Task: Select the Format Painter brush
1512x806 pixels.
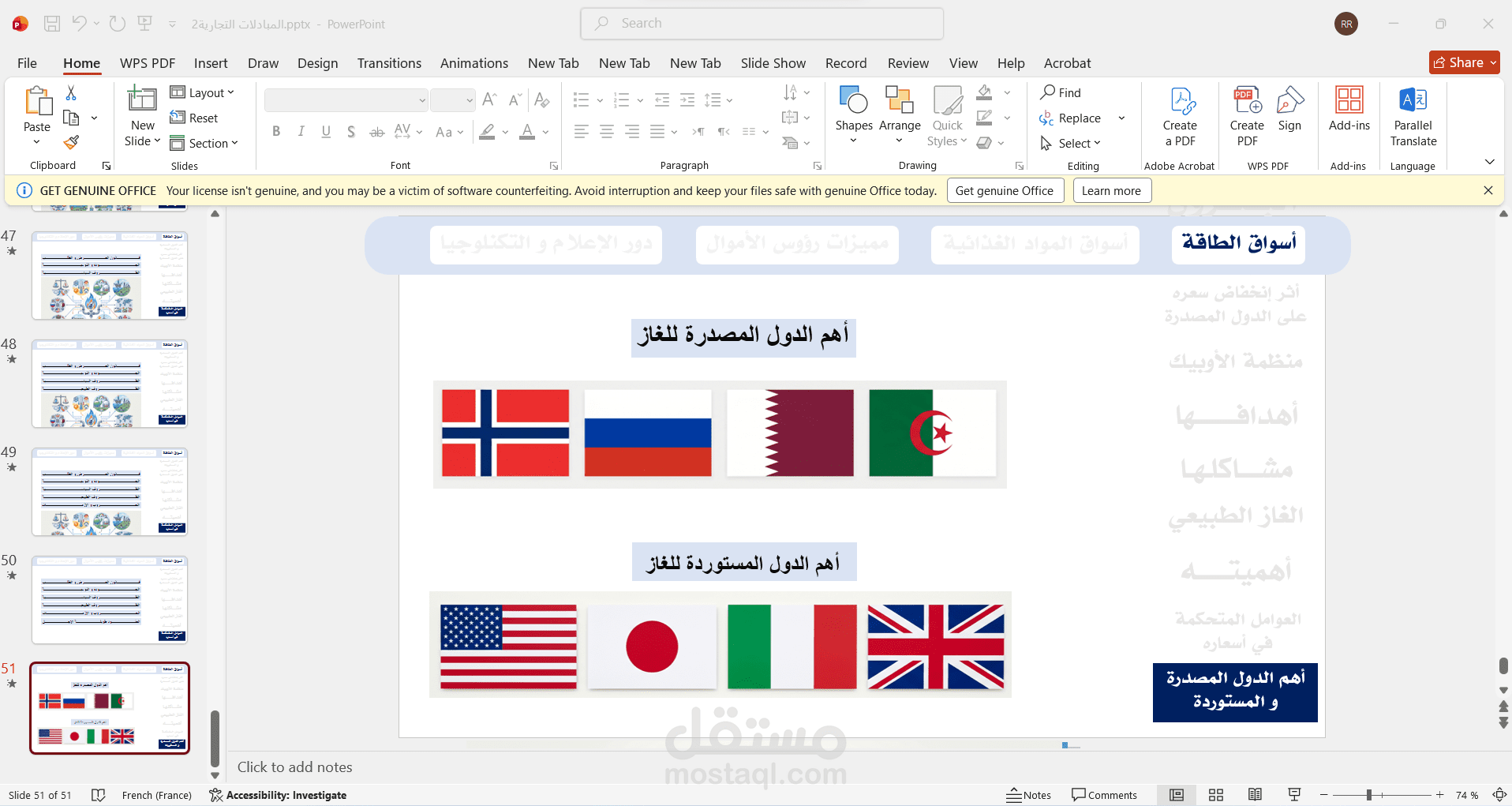Action: click(x=71, y=143)
